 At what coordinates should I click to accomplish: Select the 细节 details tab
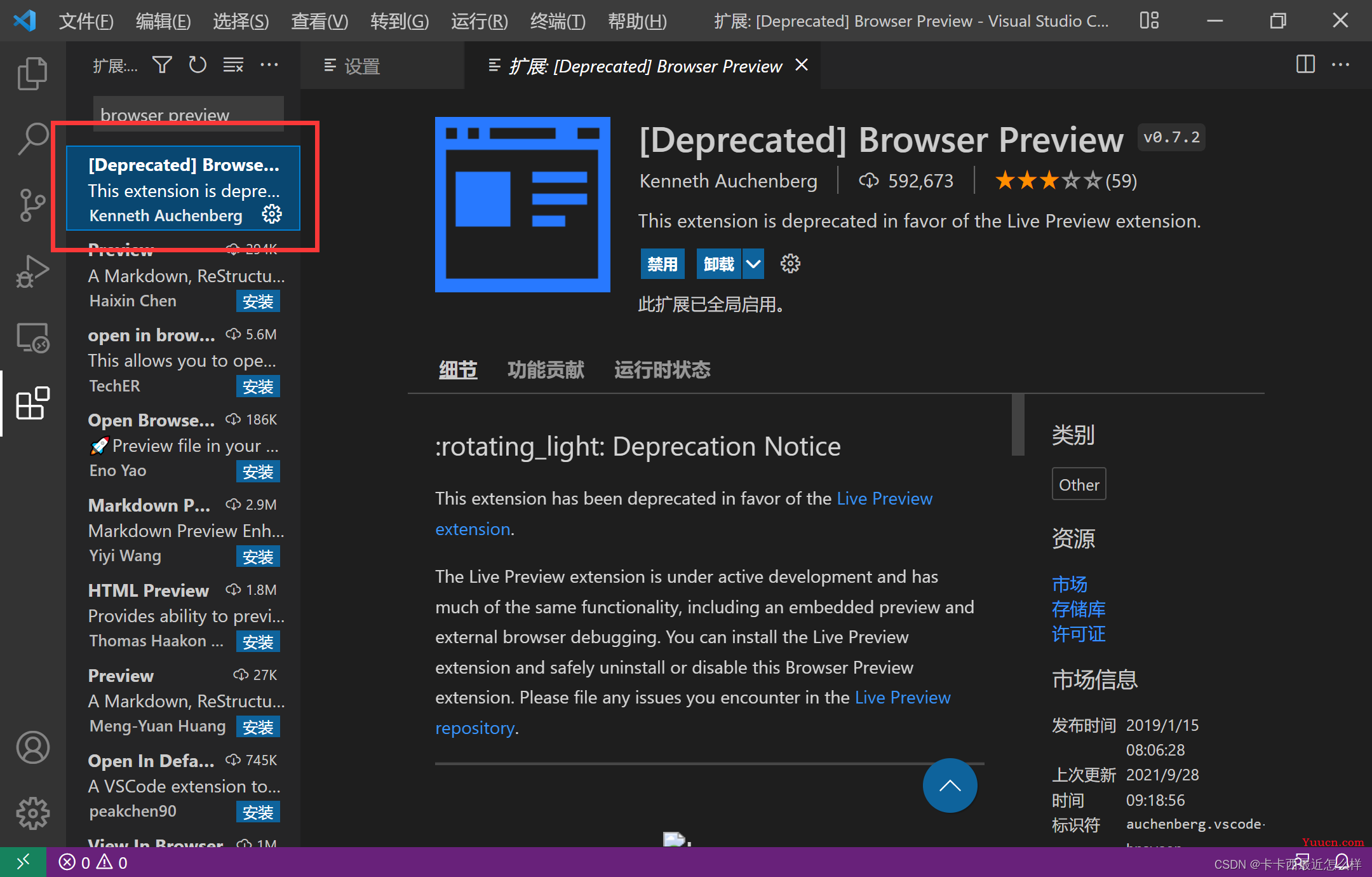pos(458,370)
